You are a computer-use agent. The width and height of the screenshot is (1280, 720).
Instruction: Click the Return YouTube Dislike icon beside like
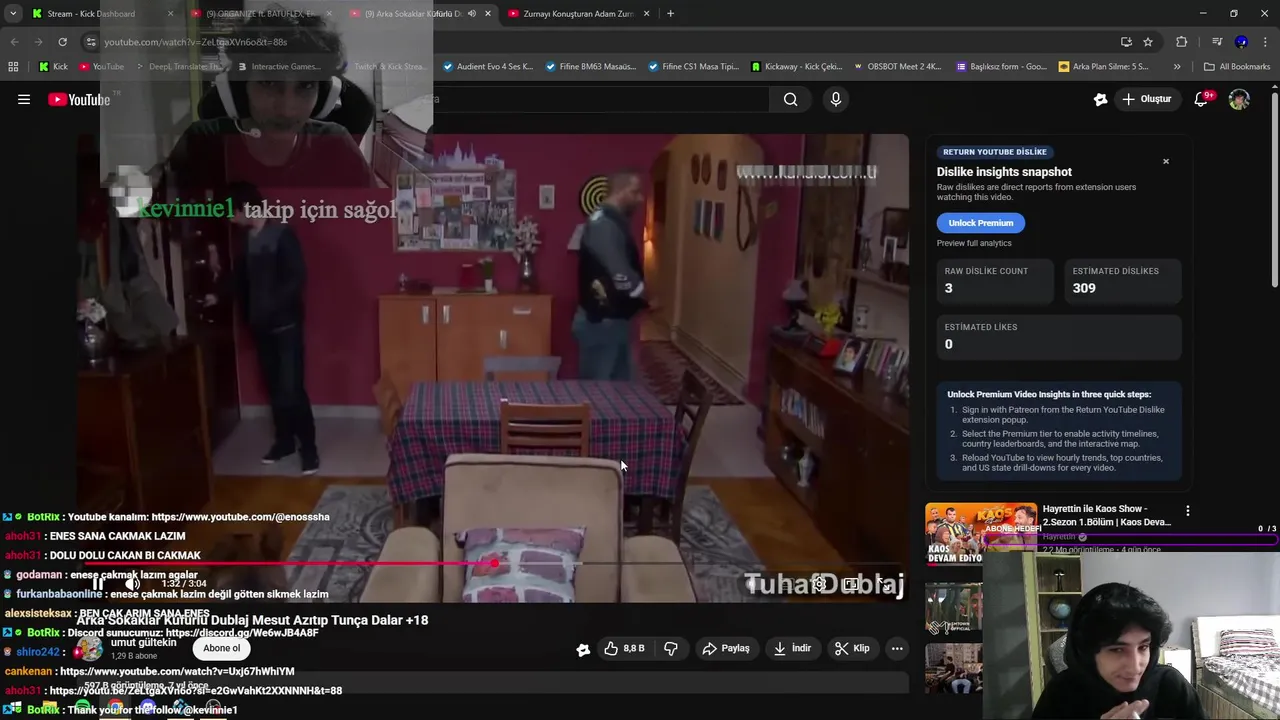(x=583, y=649)
